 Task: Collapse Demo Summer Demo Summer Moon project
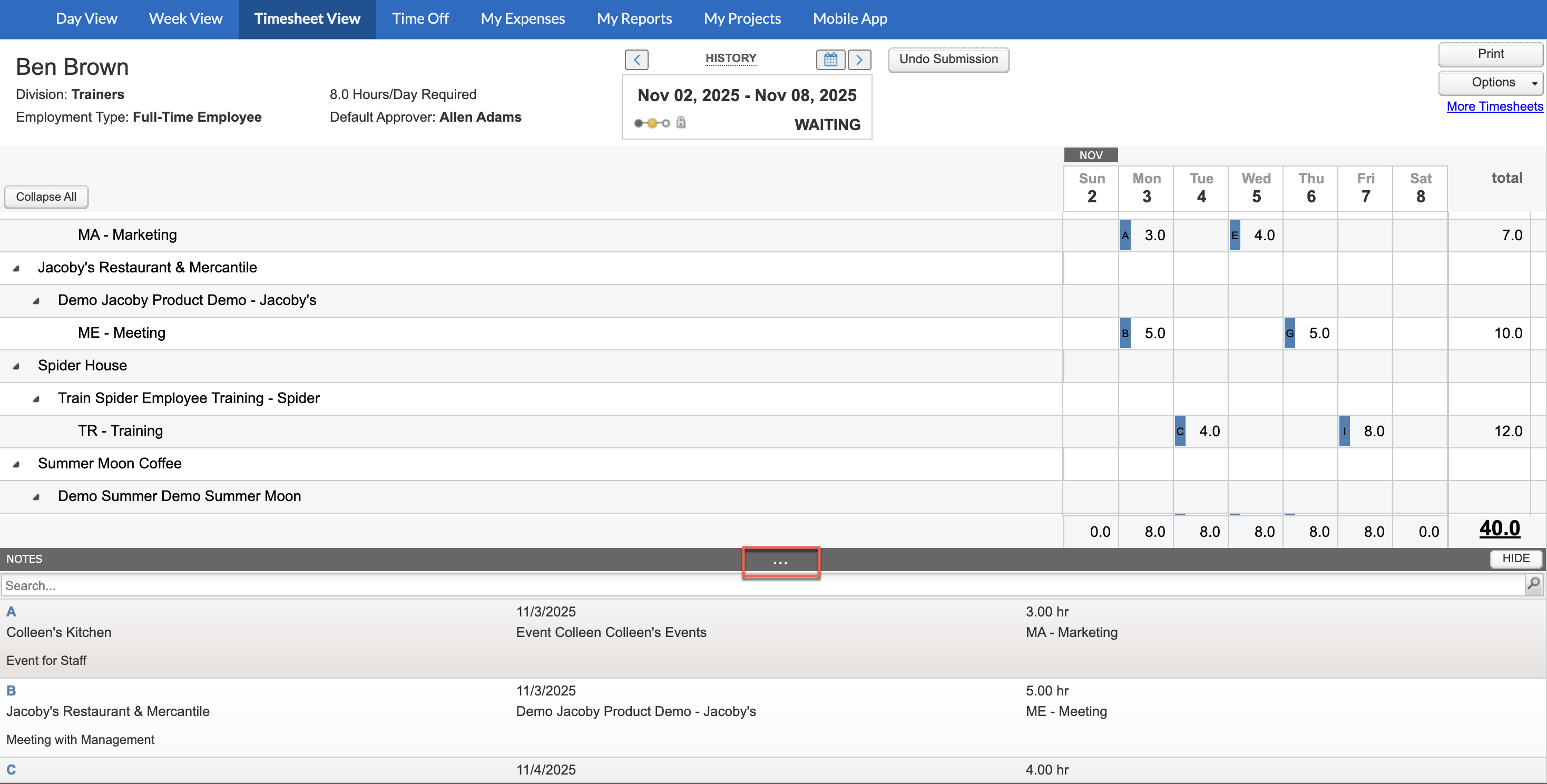(x=36, y=496)
